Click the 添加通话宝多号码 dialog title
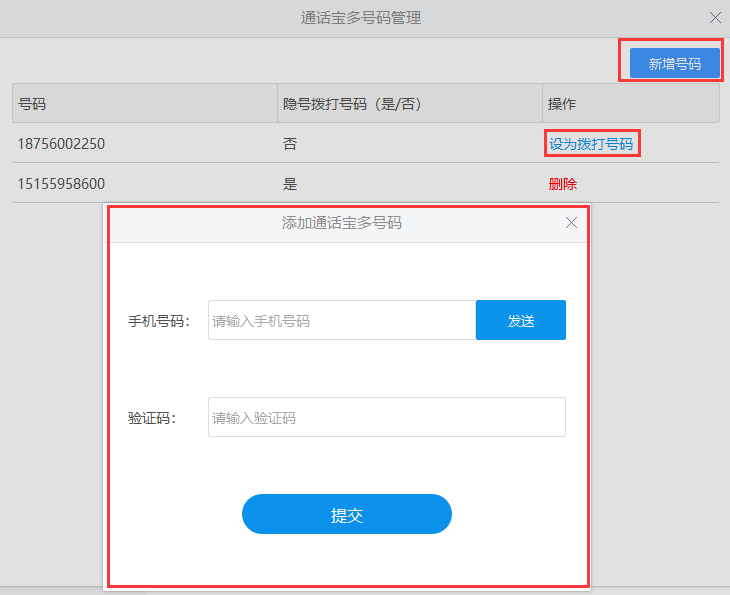The height and width of the screenshot is (595, 730). [x=341, y=223]
